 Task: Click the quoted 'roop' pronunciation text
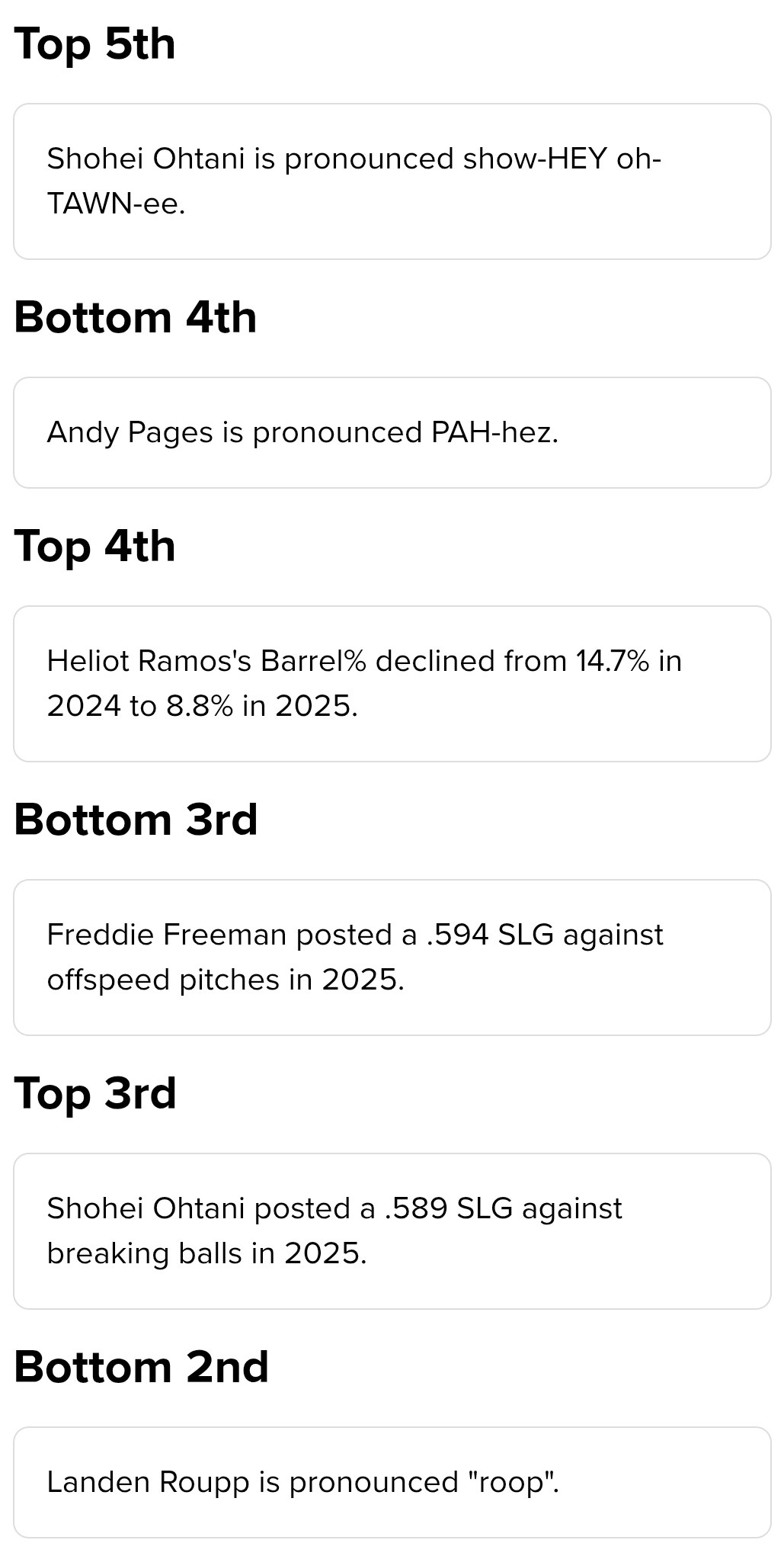510,1482
